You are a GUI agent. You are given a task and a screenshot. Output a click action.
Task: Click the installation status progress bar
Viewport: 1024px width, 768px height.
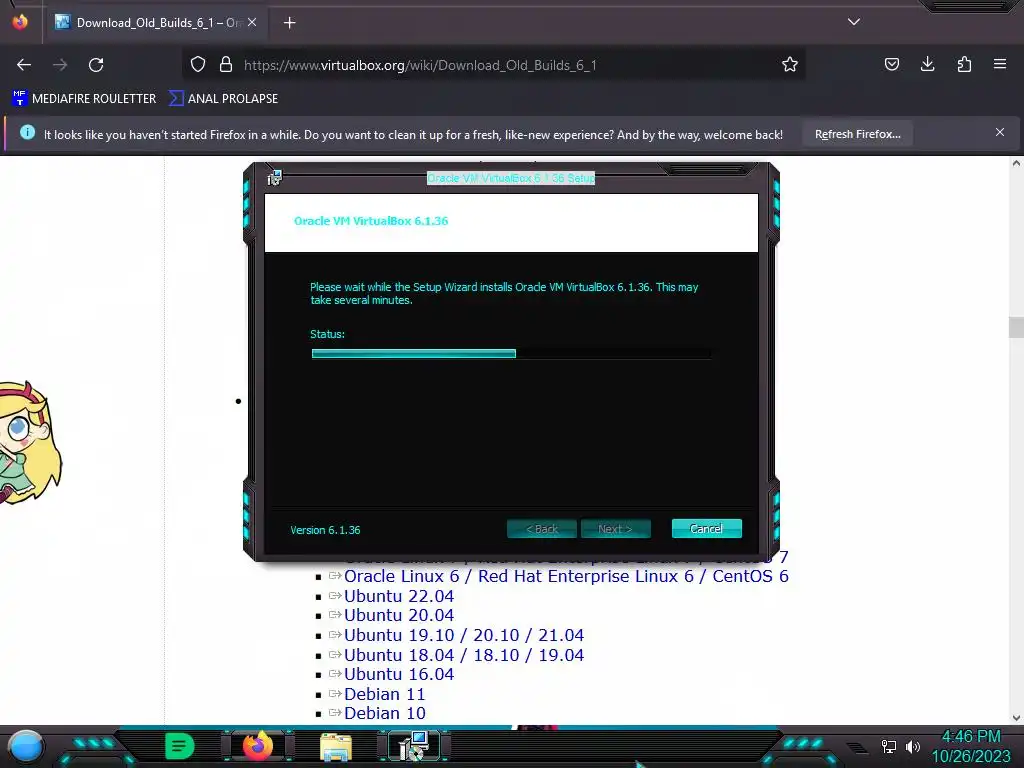(511, 353)
